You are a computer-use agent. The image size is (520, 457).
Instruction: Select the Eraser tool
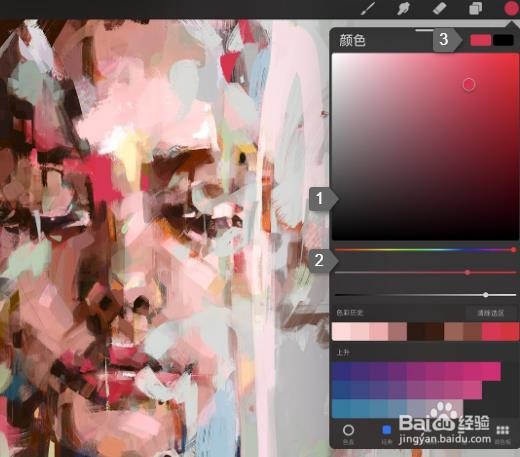pos(439,8)
